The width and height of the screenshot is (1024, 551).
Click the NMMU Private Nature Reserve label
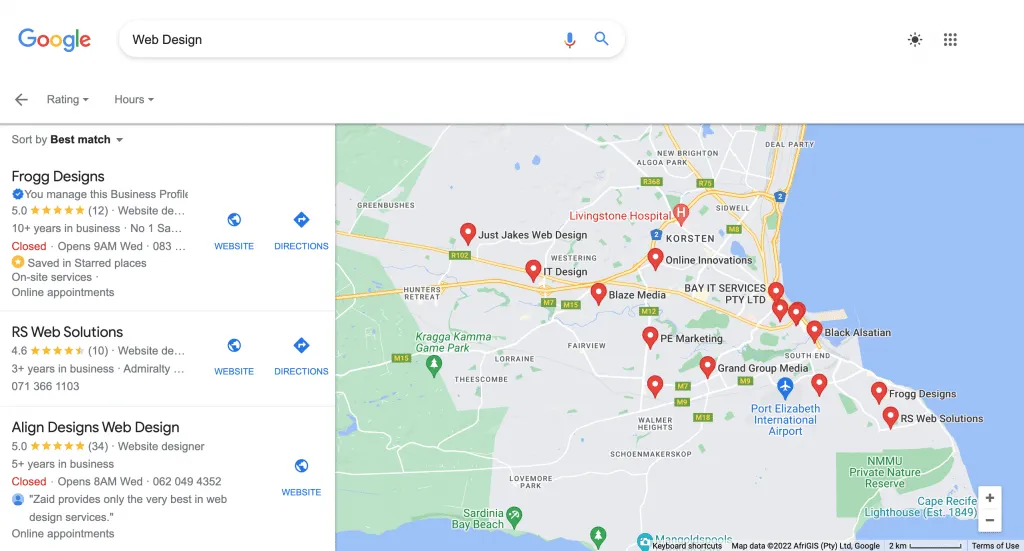pos(884,472)
